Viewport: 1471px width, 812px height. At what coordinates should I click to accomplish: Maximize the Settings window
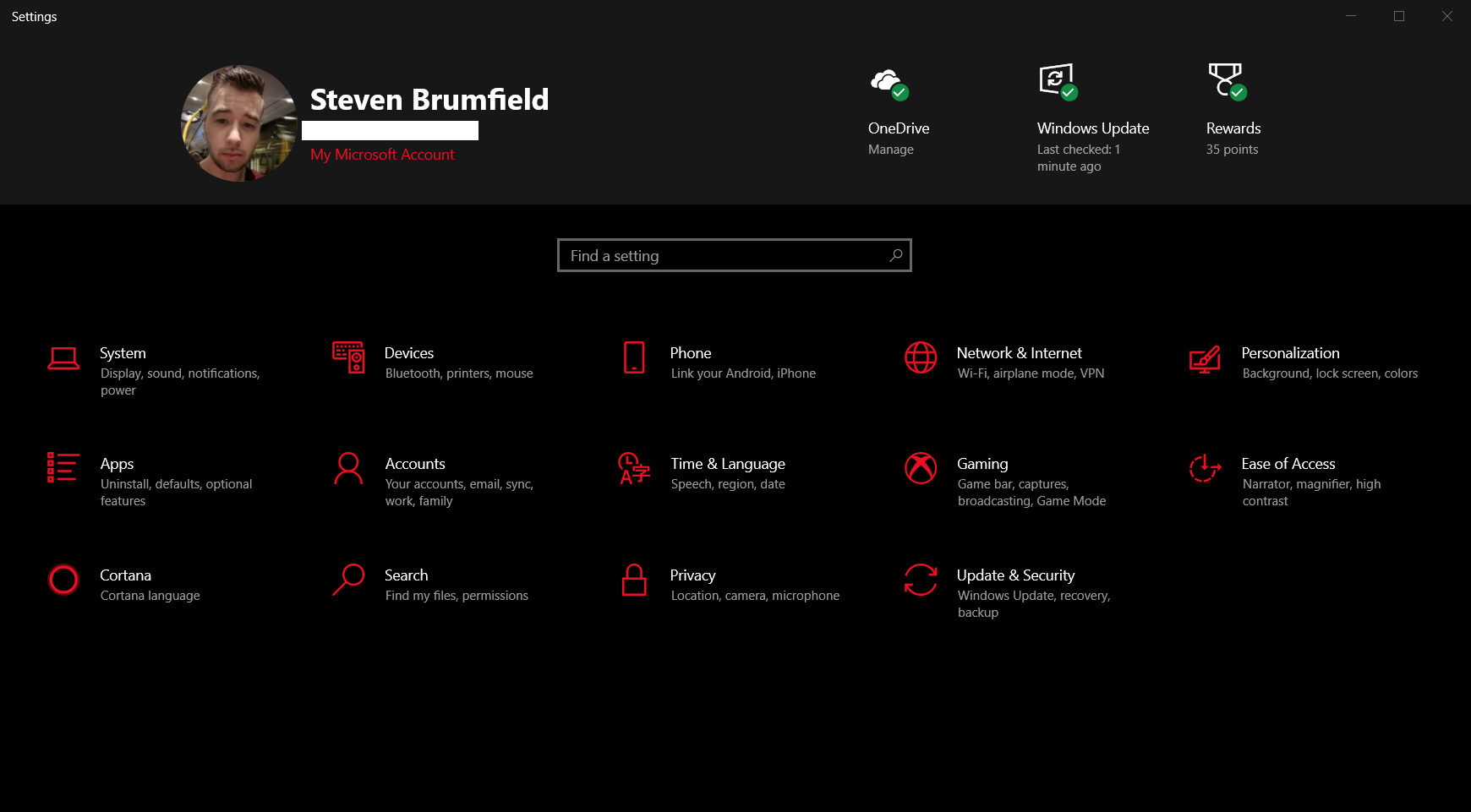(x=1399, y=16)
